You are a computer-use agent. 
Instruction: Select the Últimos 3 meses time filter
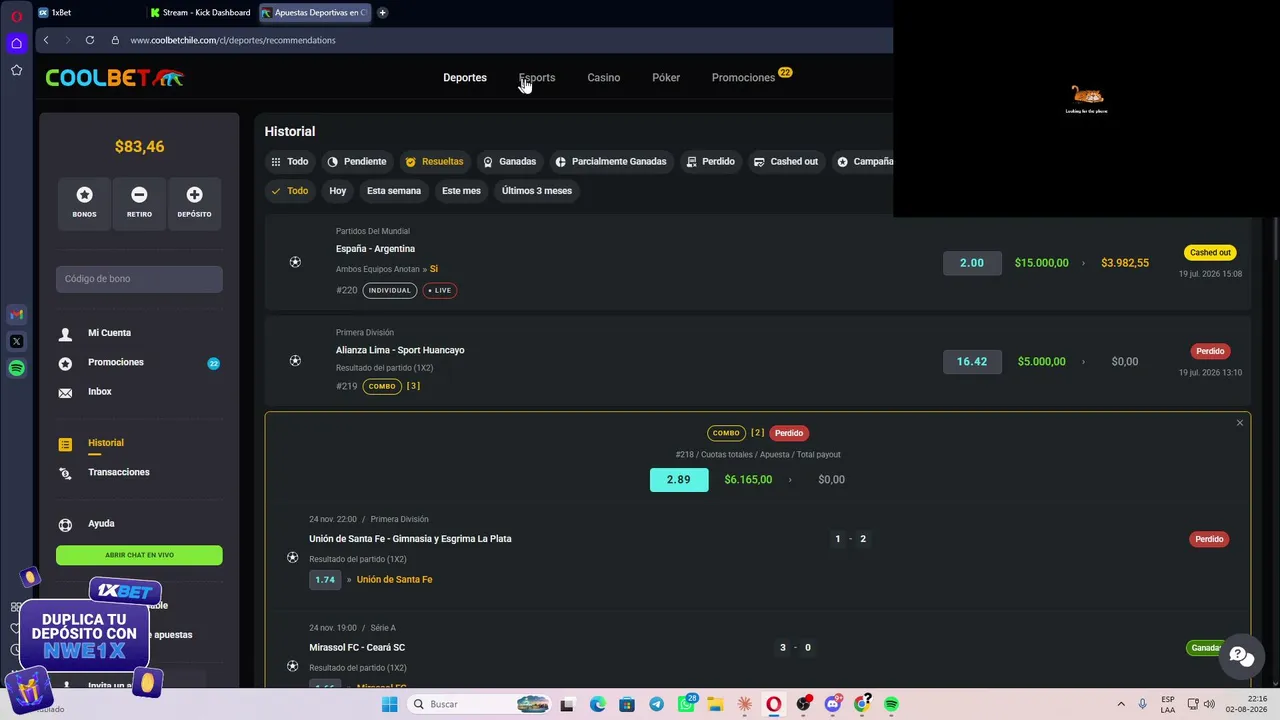[537, 191]
